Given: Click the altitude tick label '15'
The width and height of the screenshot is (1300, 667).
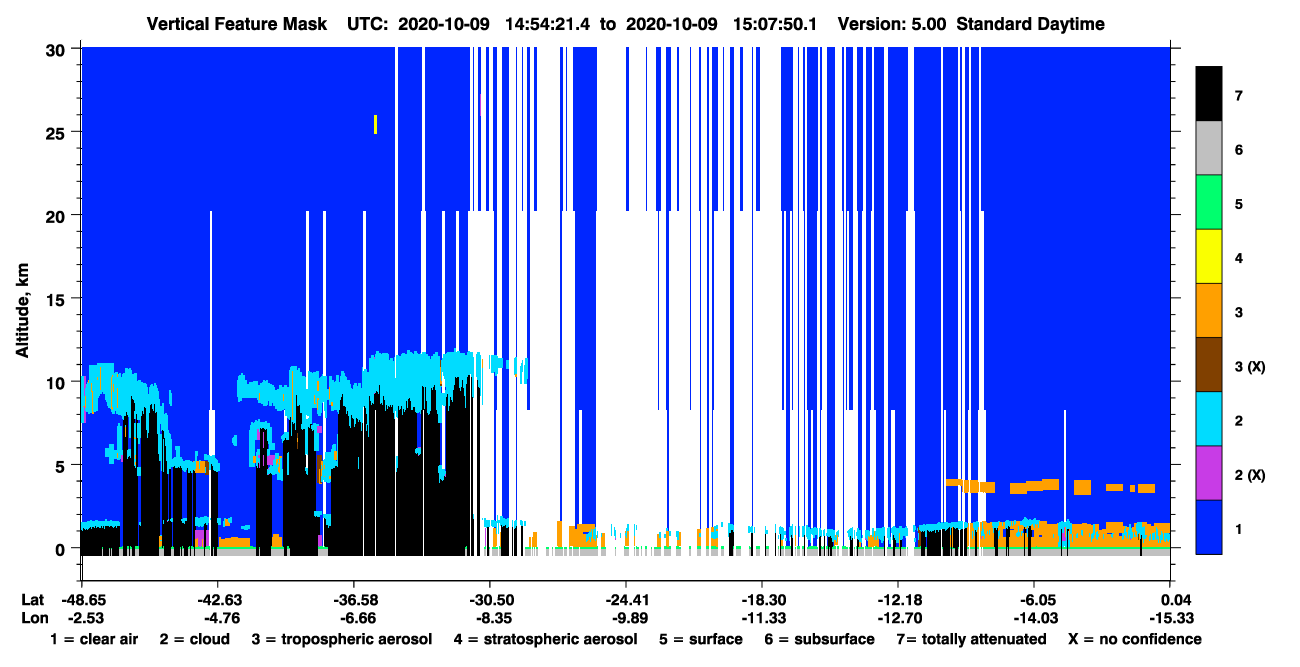Looking at the screenshot, I should (x=58, y=298).
